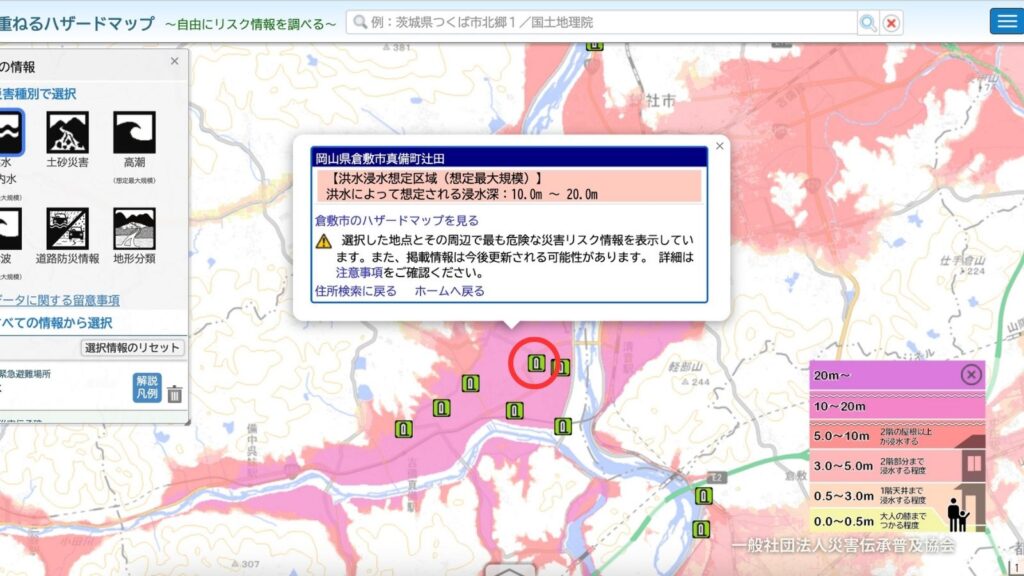Expand the bottom chevron panel handle
This screenshot has width=1024, height=576.
tap(511, 571)
